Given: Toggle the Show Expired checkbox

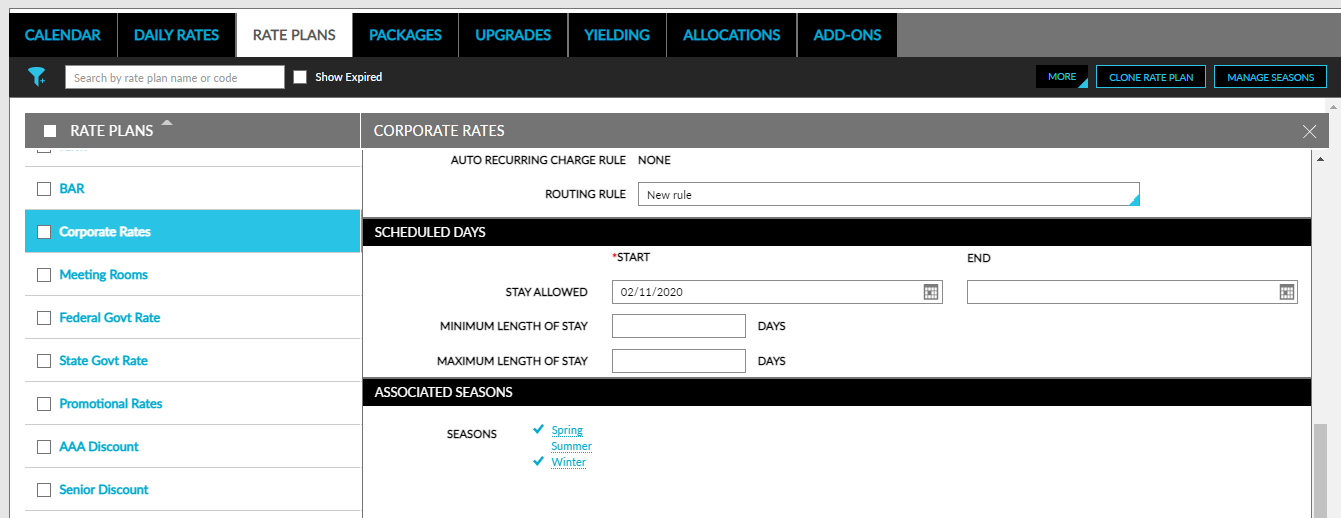Looking at the screenshot, I should 300,77.
